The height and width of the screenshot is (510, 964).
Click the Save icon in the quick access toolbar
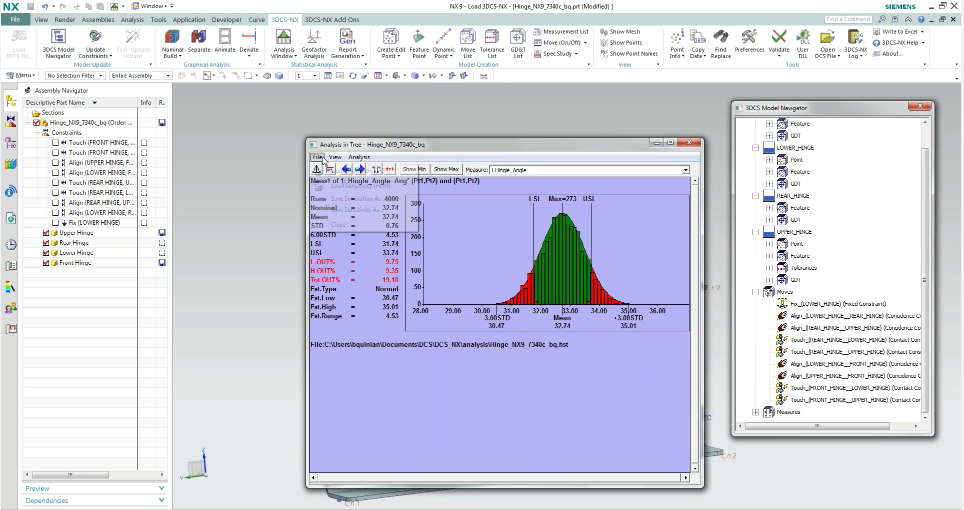(x=30, y=6)
